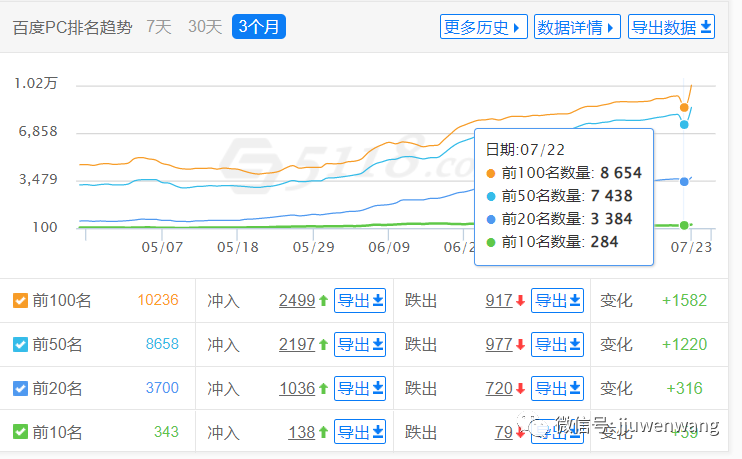
Task: Open 前20名 跌出 count 720
Action: (x=499, y=388)
